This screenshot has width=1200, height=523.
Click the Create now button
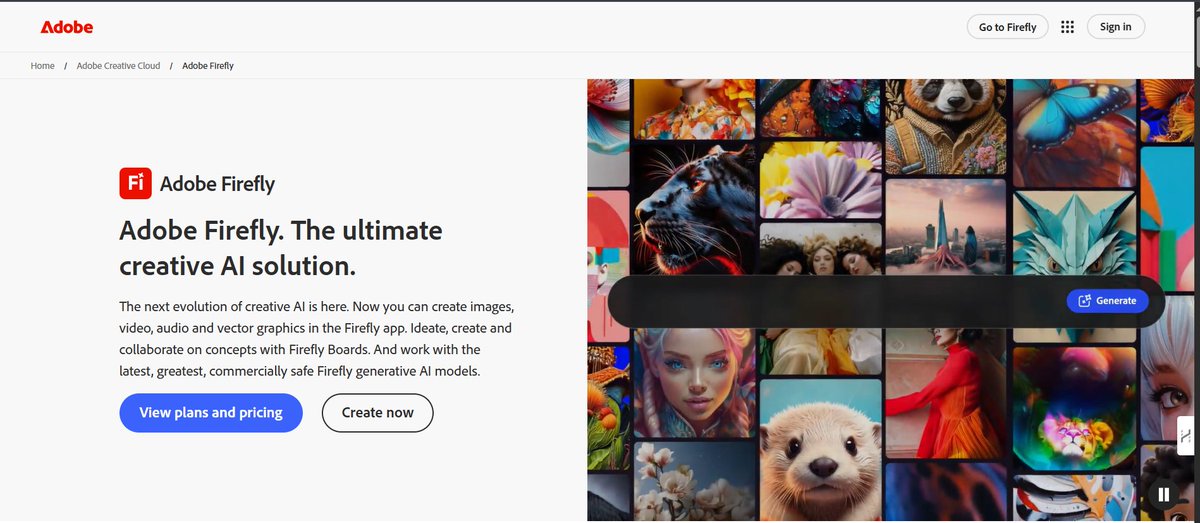point(377,412)
